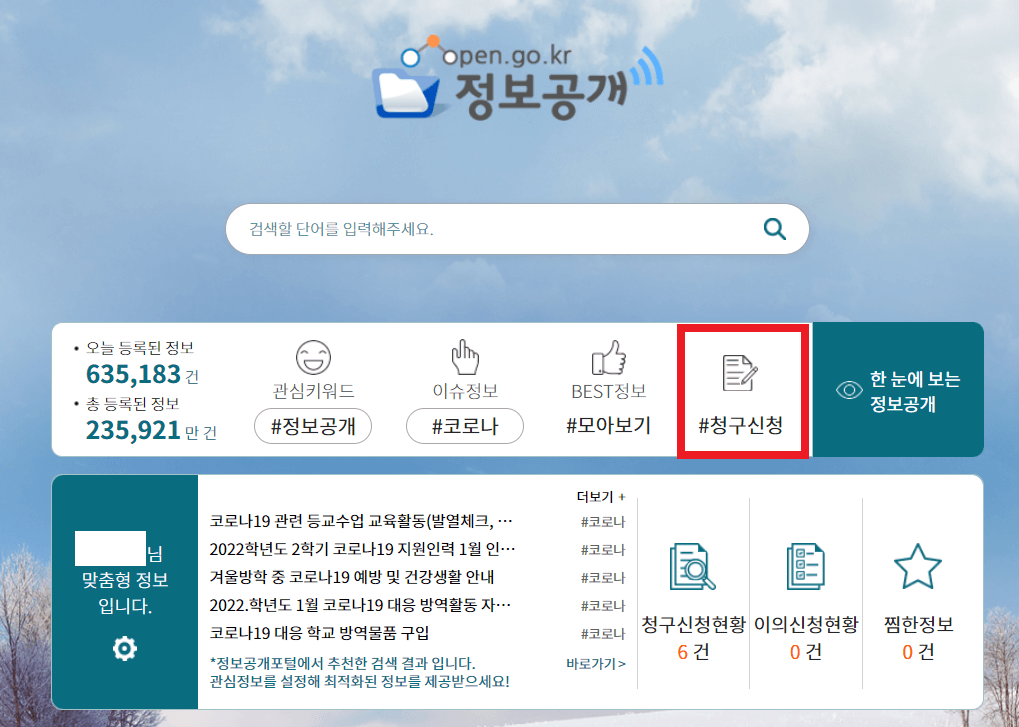Click the BEST정보 thumbs-up icon
The width and height of the screenshot is (1019, 727).
[x=609, y=356]
